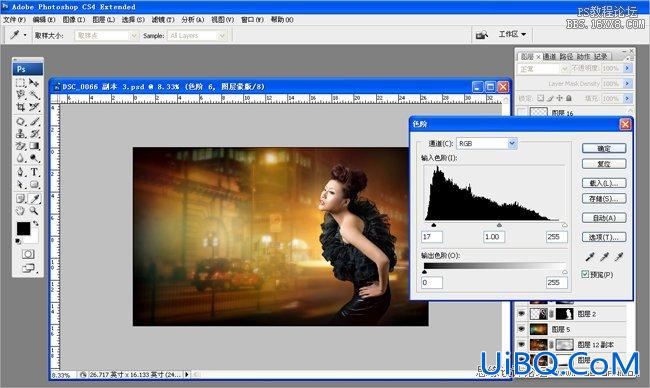Screen dimensions: 650x388
Task: Select the Slice tool
Action: click(x=34, y=107)
